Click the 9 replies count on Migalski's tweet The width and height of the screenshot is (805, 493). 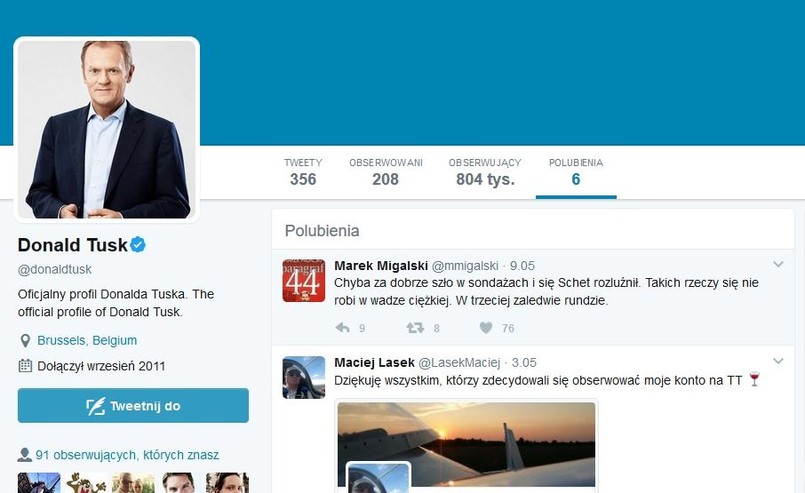[x=362, y=328]
